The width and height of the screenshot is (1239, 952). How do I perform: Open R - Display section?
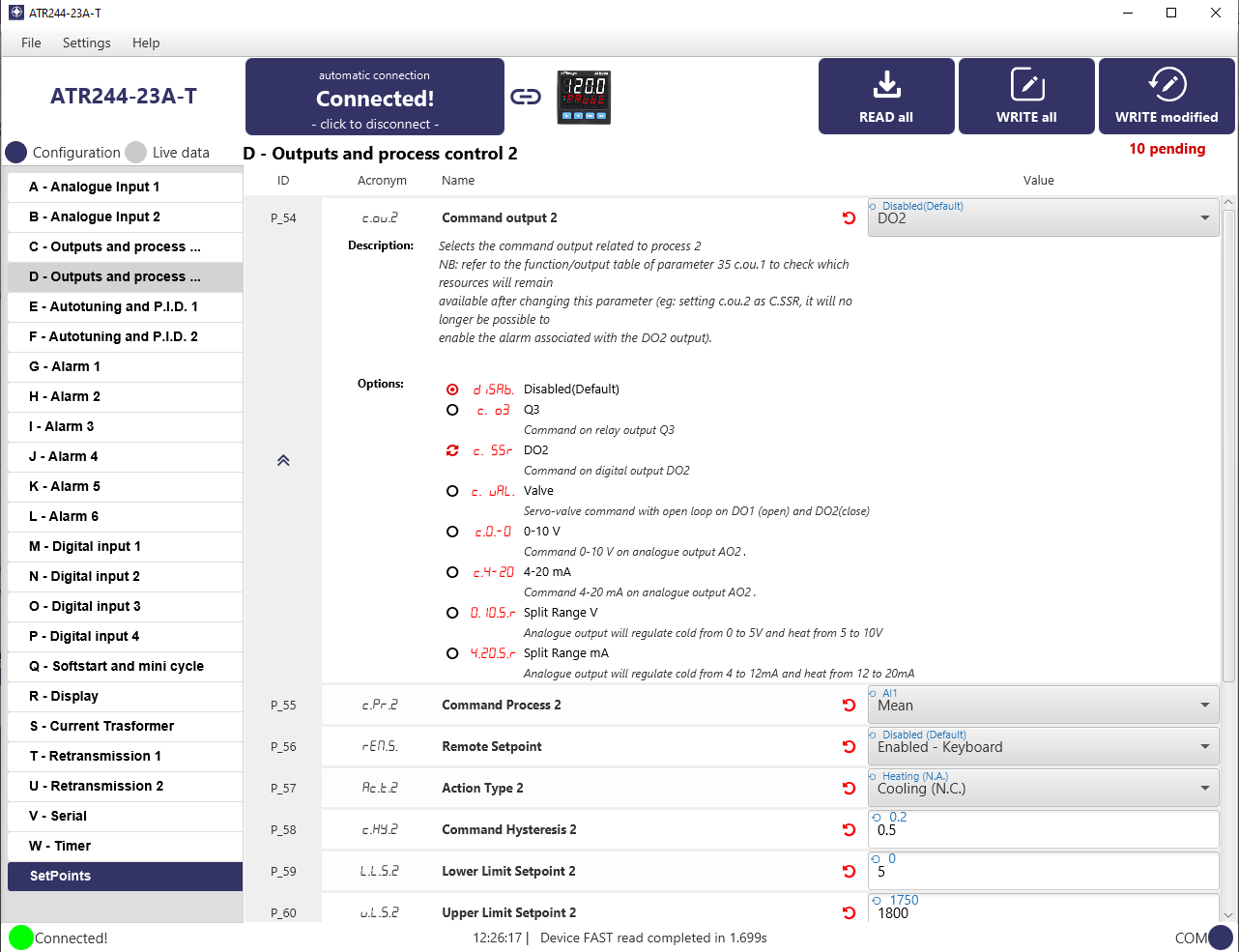click(125, 696)
